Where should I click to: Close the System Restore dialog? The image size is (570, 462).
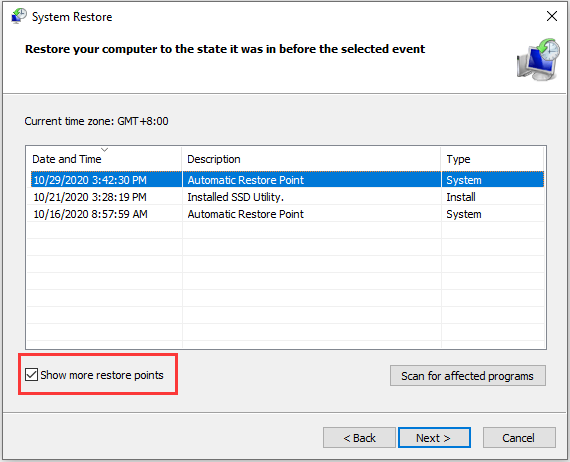(552, 16)
